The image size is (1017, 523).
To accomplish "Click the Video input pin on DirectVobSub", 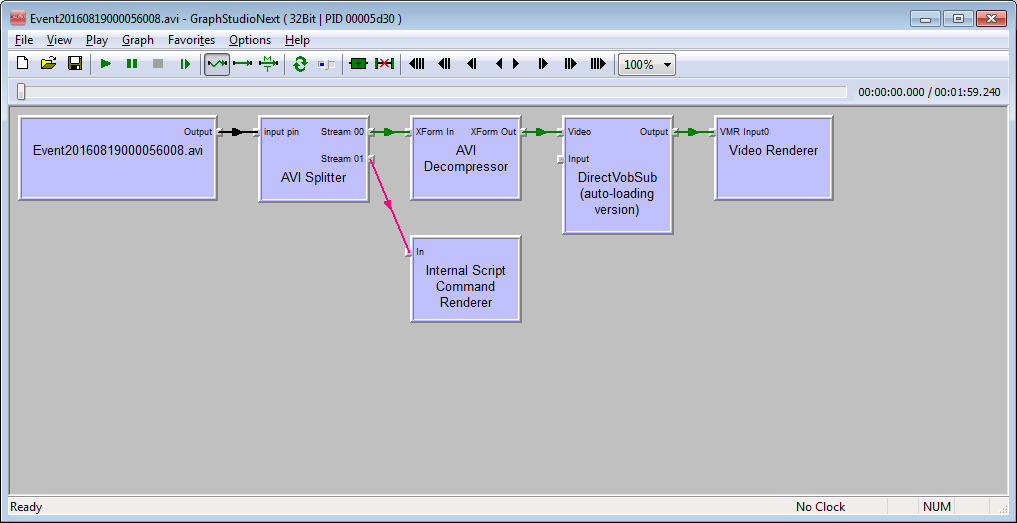I will (x=560, y=132).
